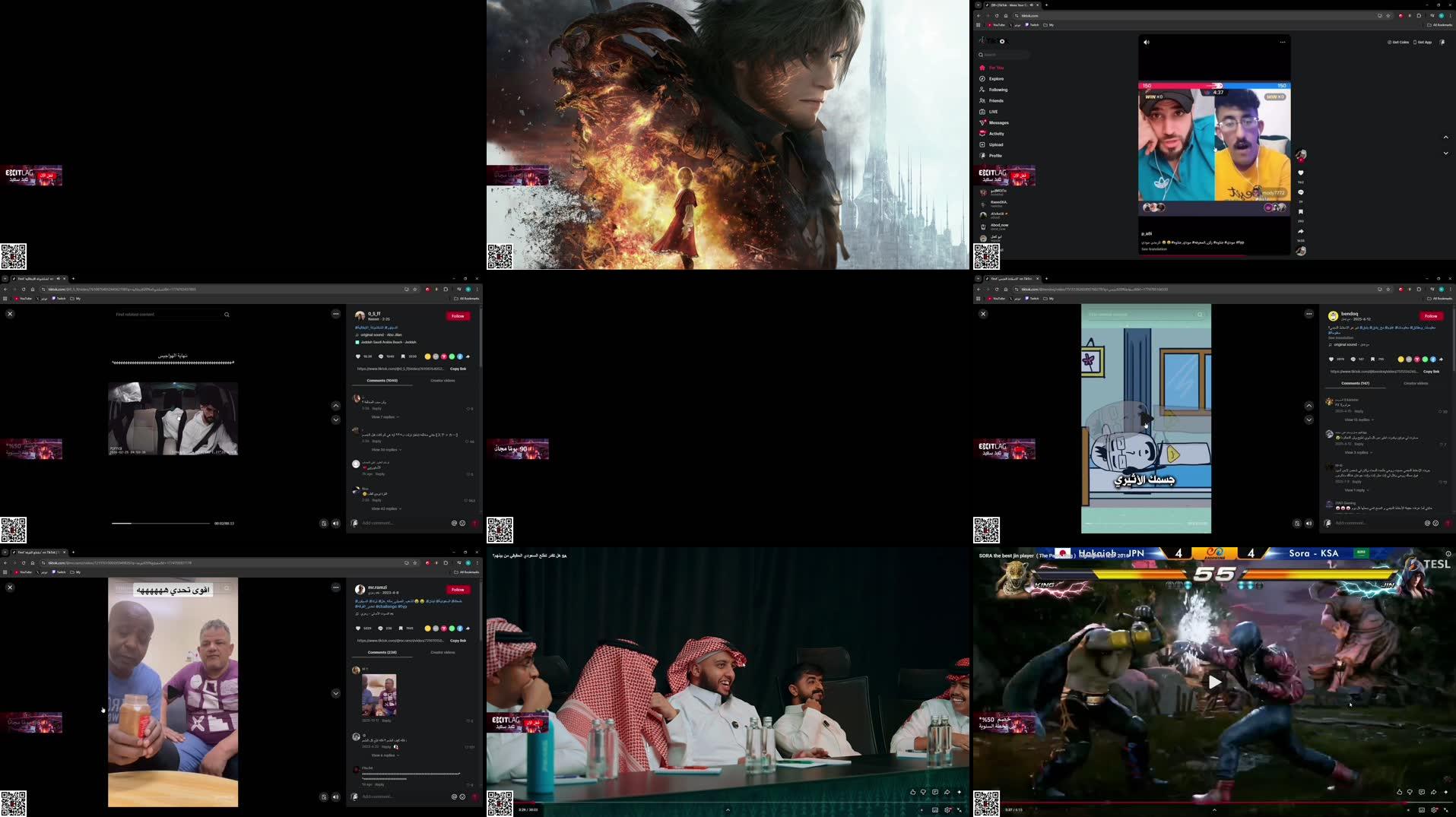Toggle volume on the car video
This screenshot has width=1456, height=817.
(335, 523)
